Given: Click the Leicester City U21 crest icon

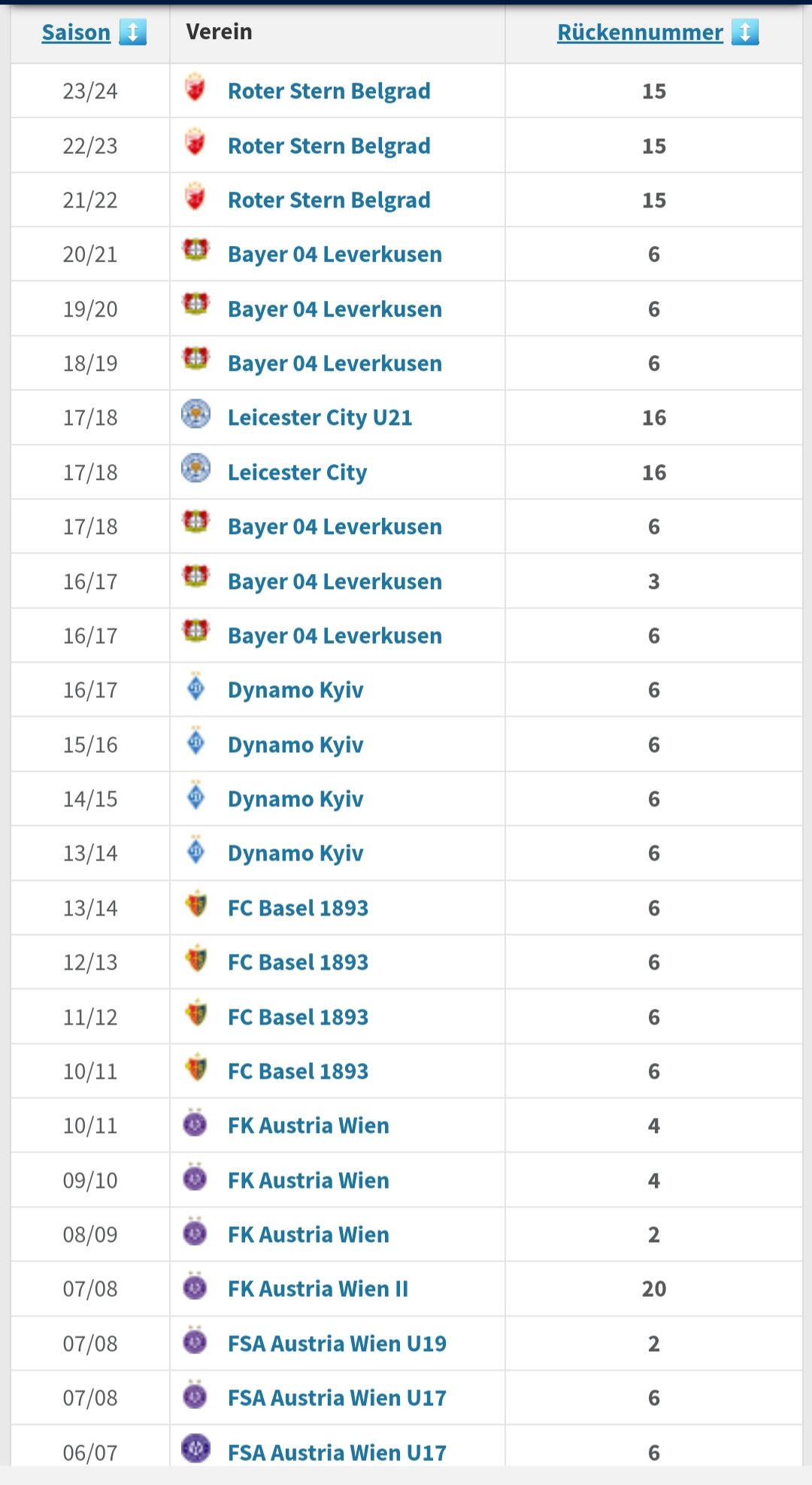Looking at the screenshot, I should tap(196, 414).
